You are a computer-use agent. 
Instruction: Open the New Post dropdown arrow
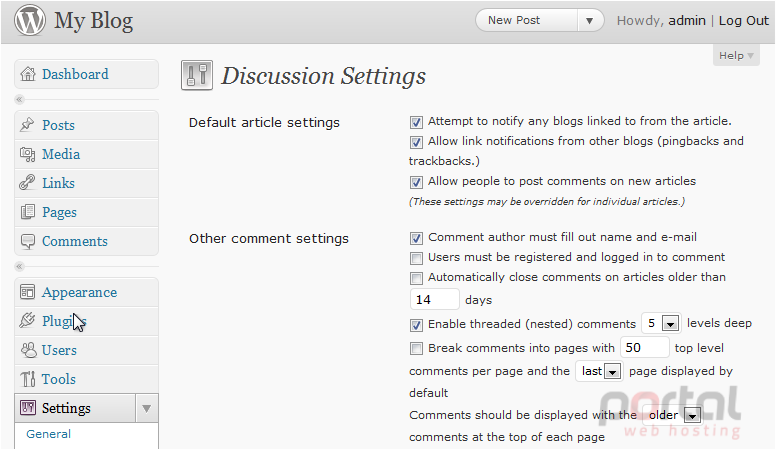coord(589,21)
